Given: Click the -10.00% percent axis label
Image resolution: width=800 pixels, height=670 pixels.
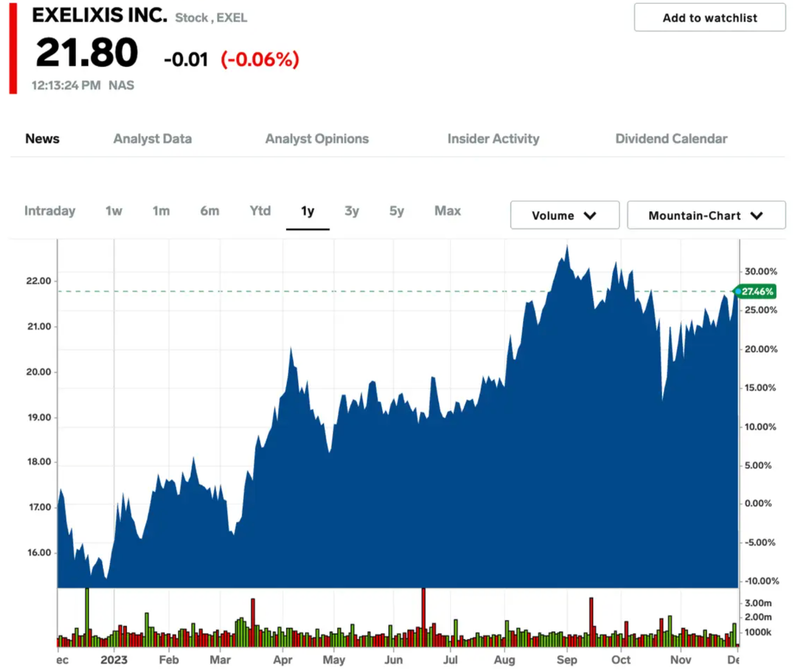Looking at the screenshot, I should pos(761,581).
